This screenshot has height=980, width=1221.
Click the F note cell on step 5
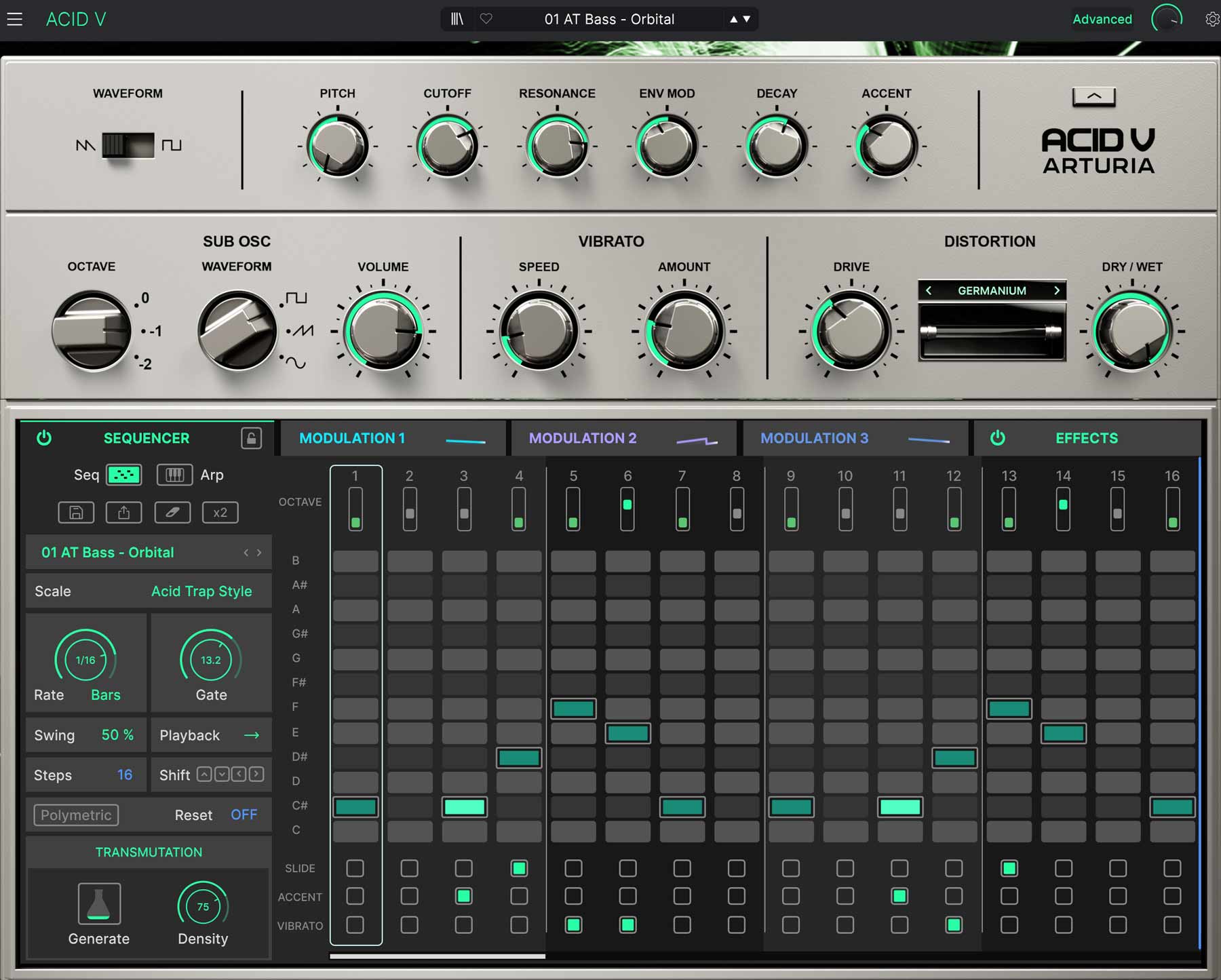coord(573,709)
